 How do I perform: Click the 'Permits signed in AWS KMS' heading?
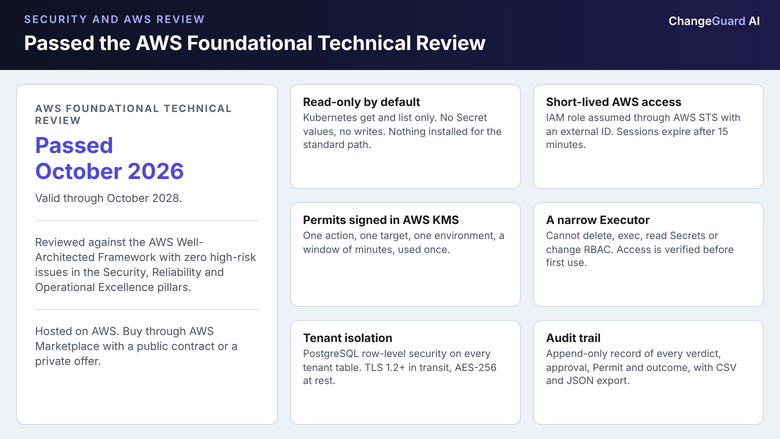coord(381,220)
